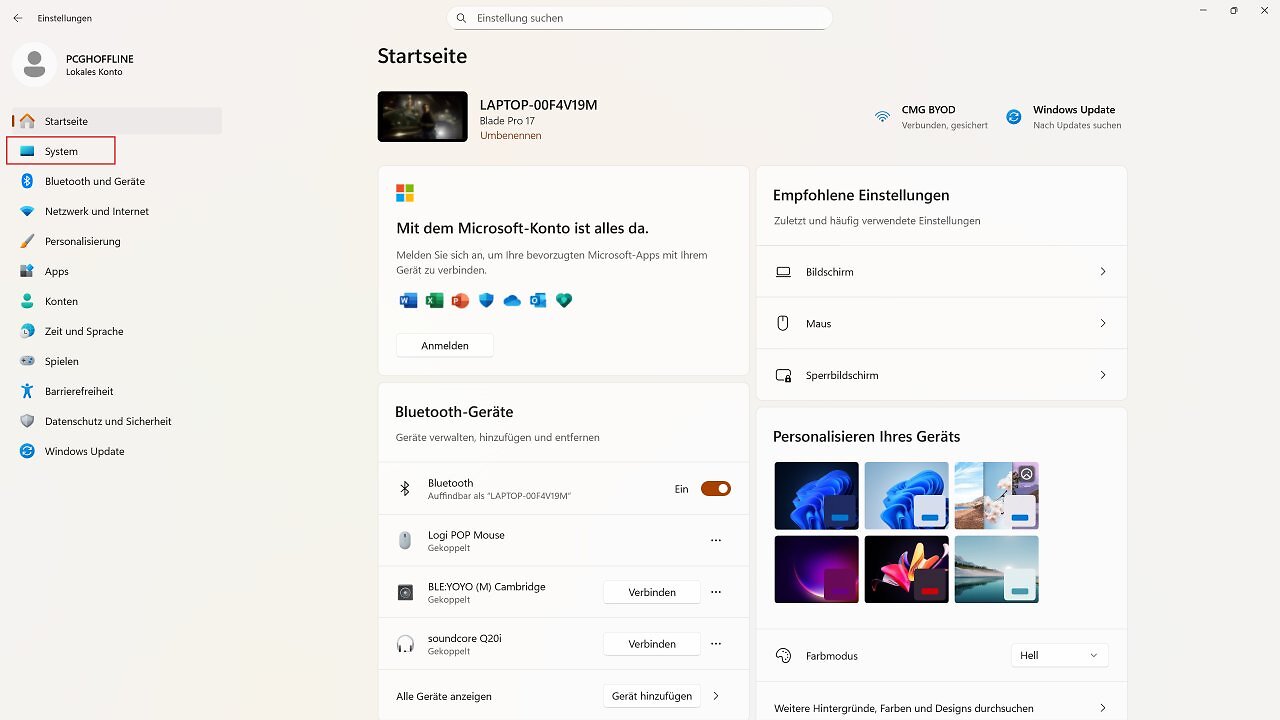Click the Windows Update sidebar icon
This screenshot has height=720, width=1280.
[x=27, y=451]
